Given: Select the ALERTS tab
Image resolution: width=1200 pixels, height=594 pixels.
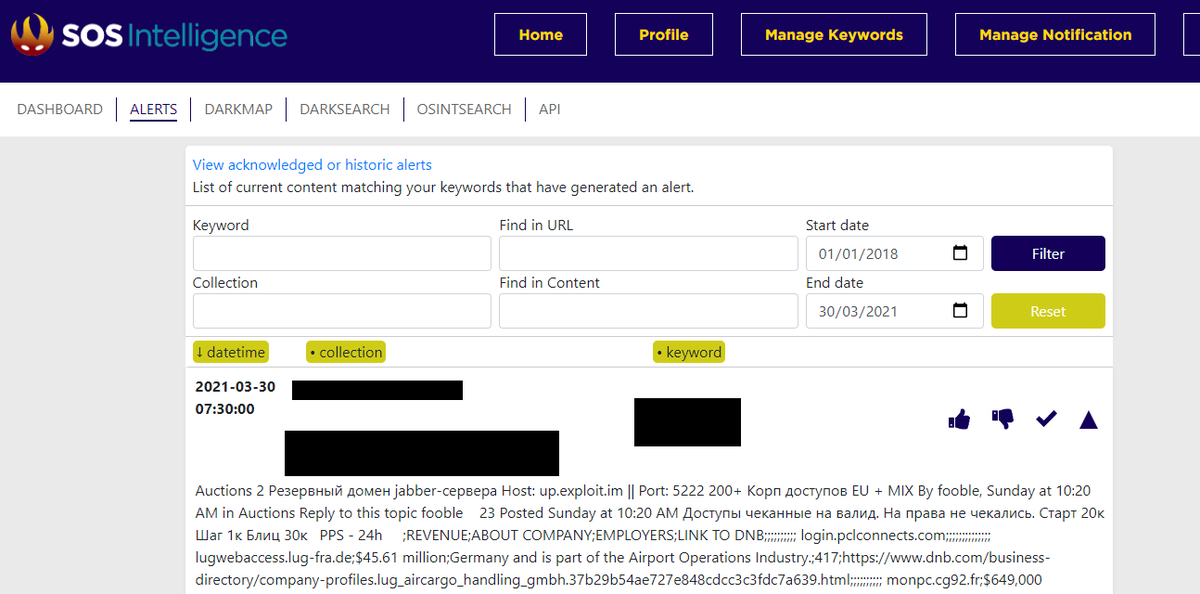Looking at the screenshot, I should (x=153, y=109).
